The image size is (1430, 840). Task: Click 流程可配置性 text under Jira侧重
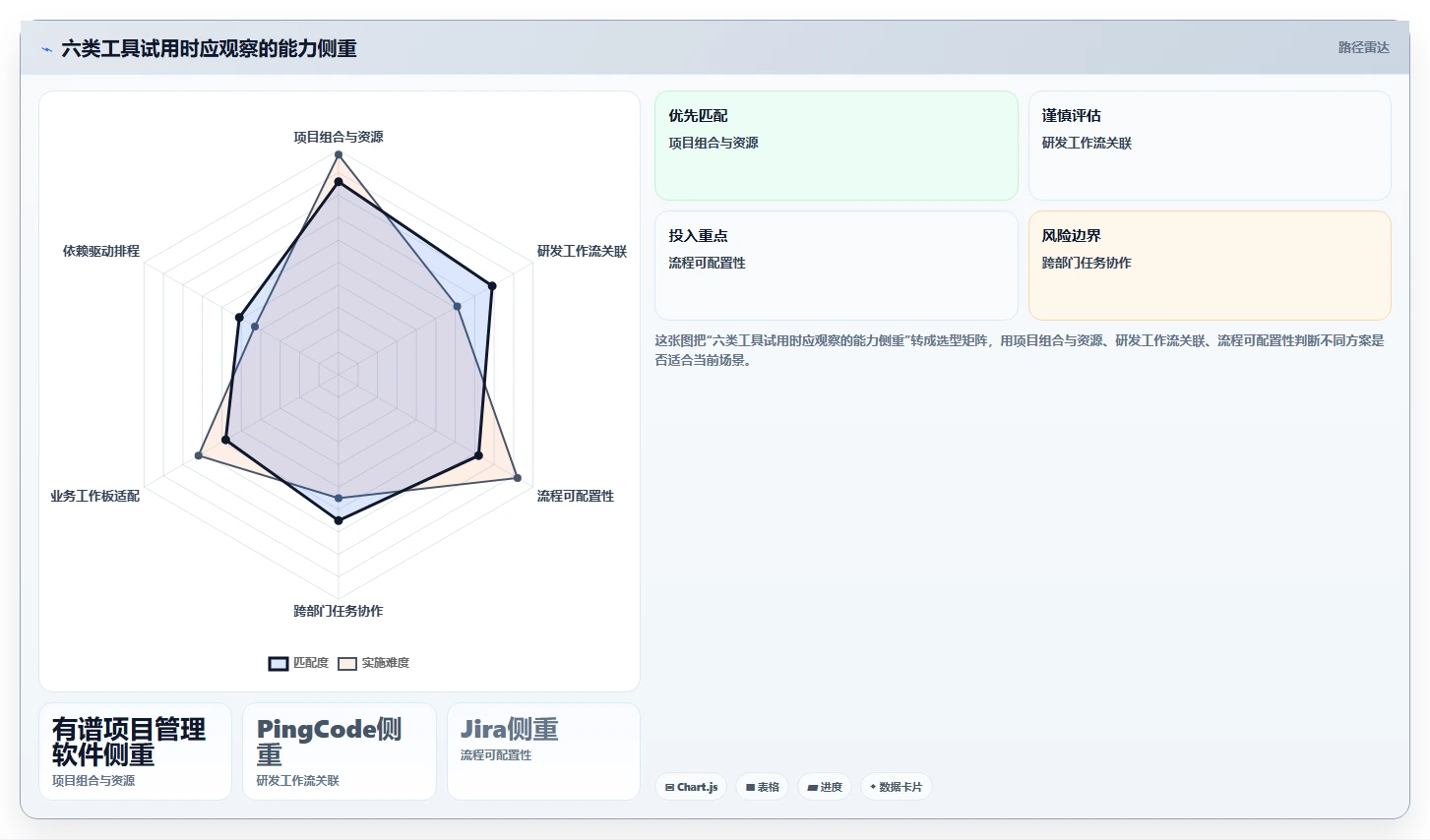pos(496,755)
